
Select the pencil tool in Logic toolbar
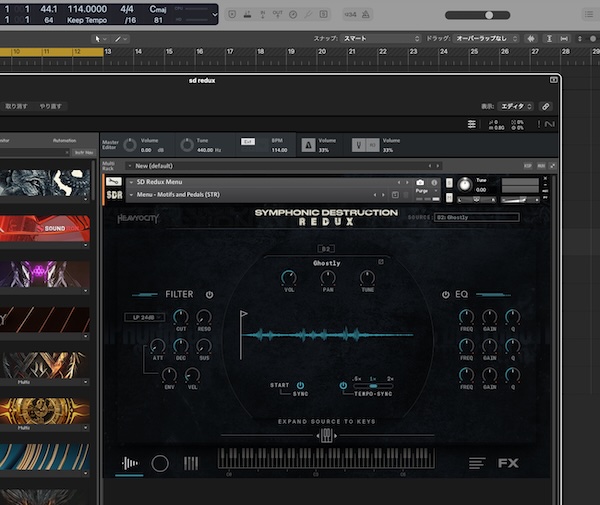tap(118, 39)
